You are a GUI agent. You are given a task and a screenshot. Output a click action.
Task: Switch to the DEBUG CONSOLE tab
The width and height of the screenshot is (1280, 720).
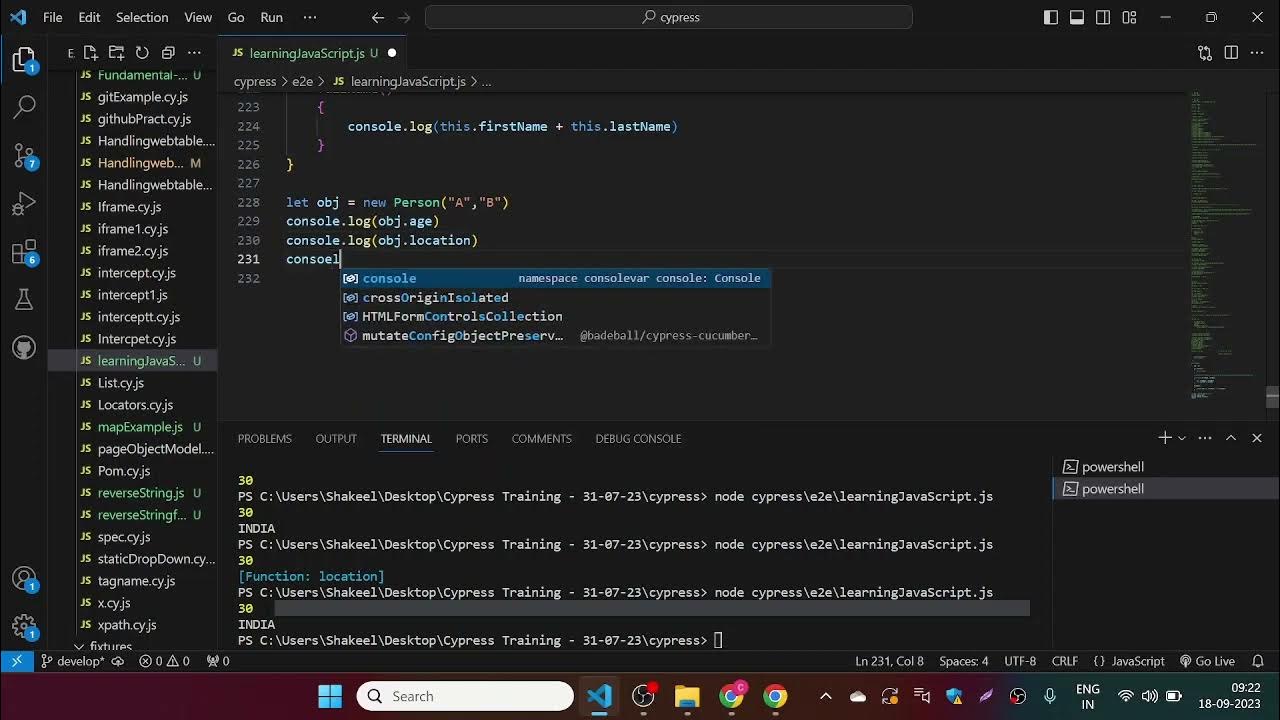638,439
